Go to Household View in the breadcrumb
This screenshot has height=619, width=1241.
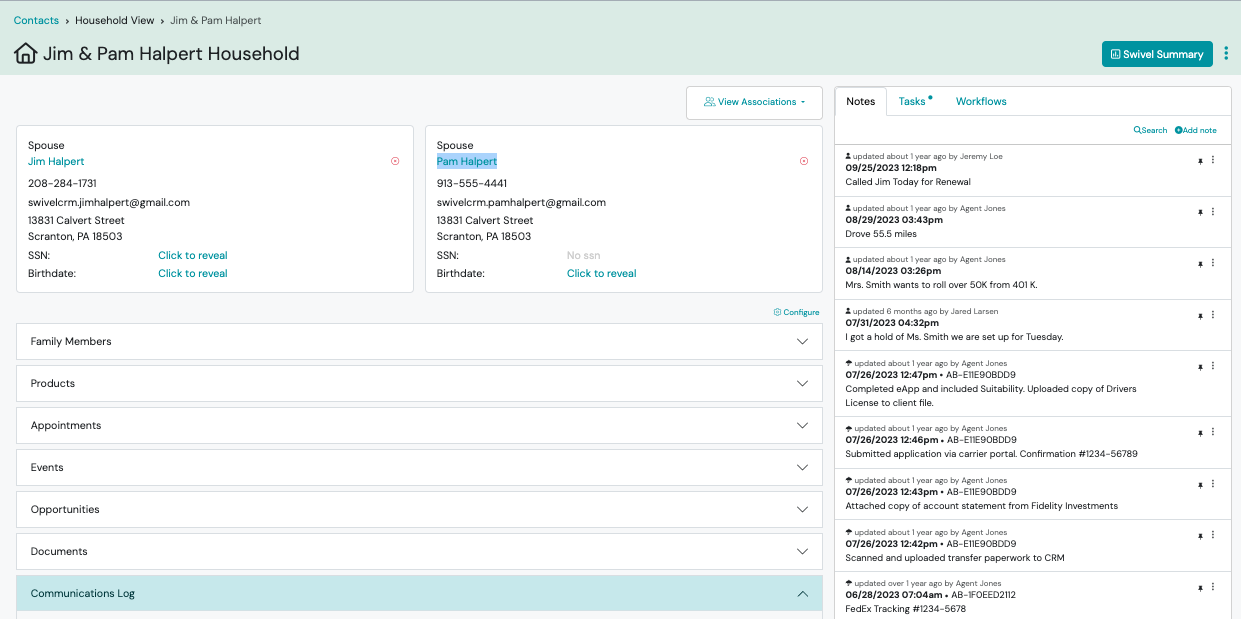pyautogui.click(x=114, y=20)
